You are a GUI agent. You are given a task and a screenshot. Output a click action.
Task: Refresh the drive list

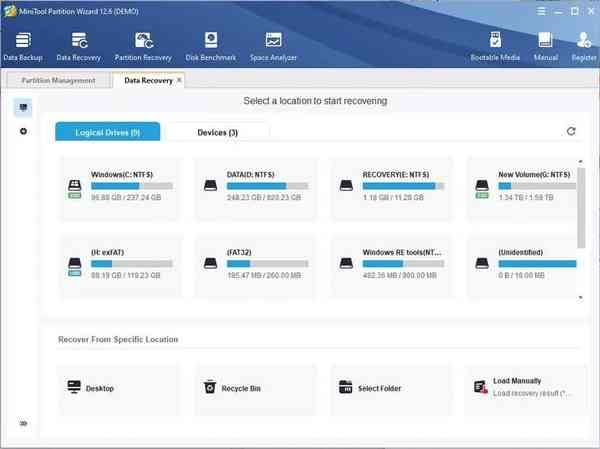click(x=571, y=131)
